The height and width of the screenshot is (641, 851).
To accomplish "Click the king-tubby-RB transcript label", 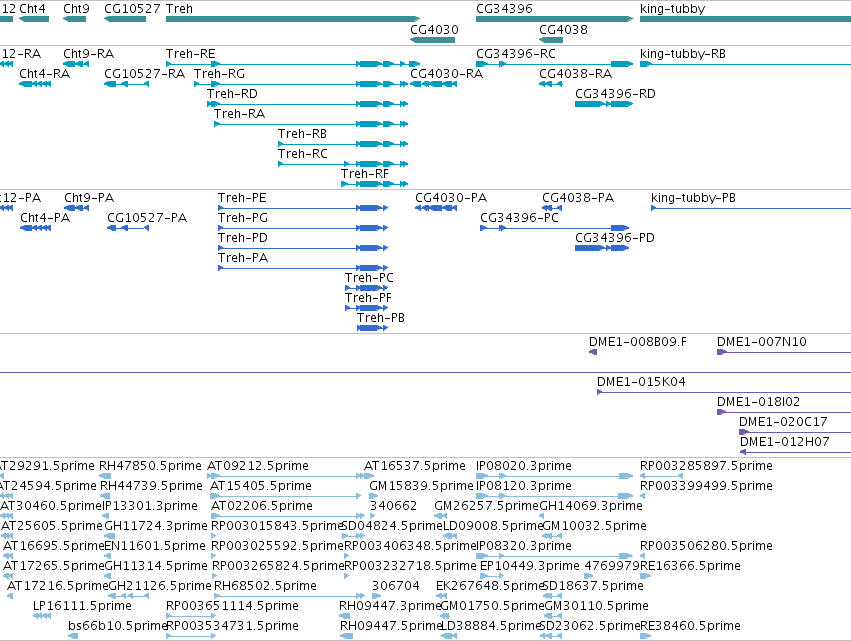I will pos(683,54).
